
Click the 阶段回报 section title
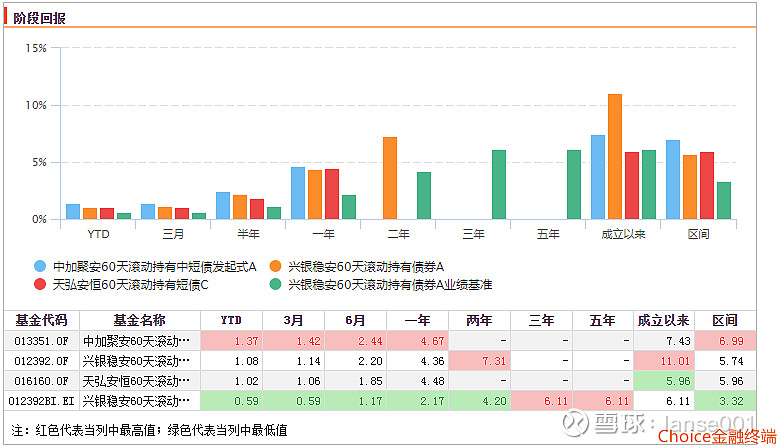[39, 18]
